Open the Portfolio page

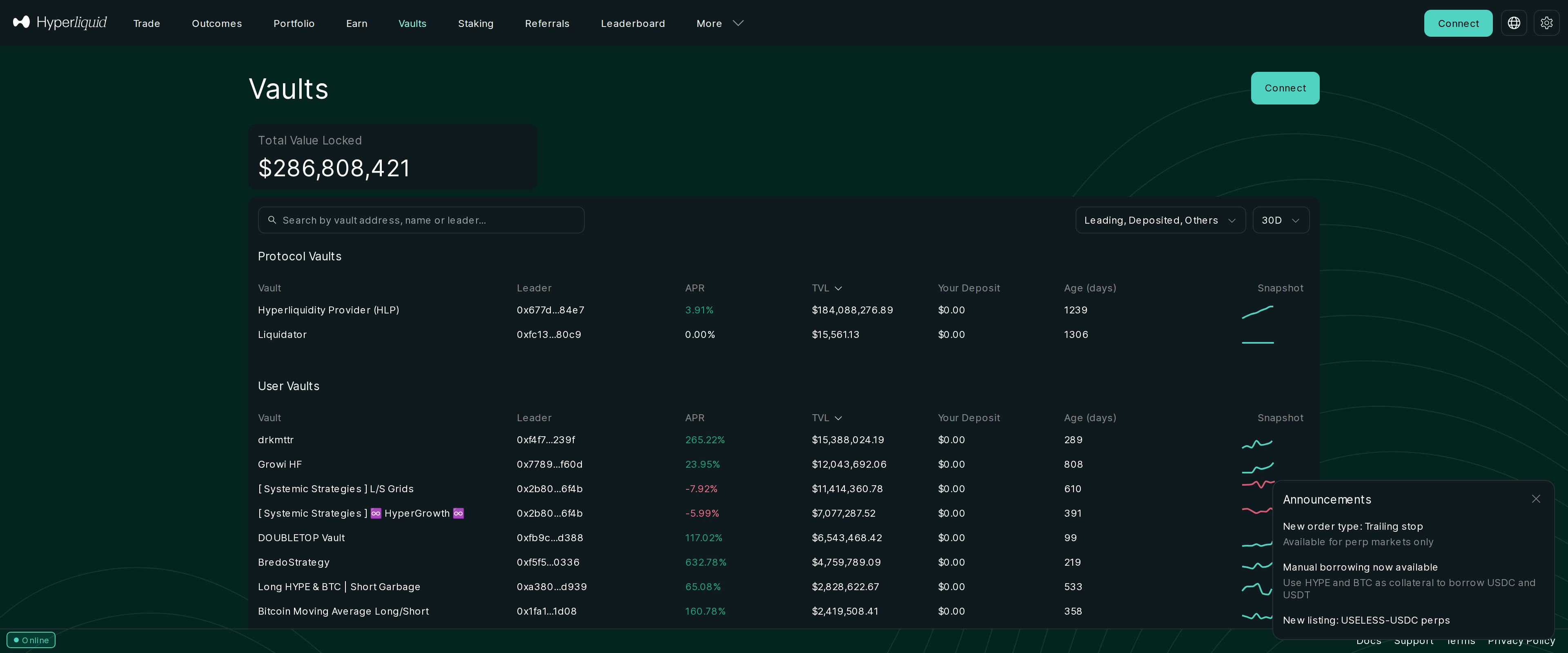(x=294, y=23)
